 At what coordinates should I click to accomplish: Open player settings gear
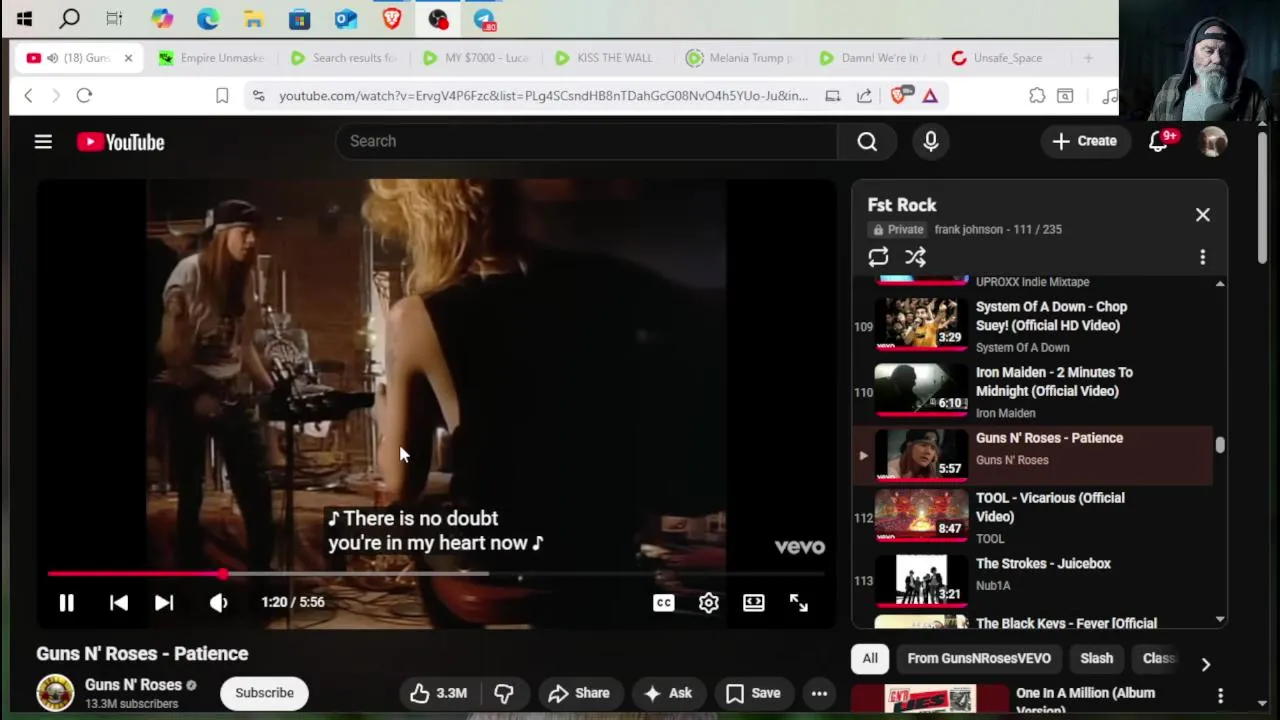pyautogui.click(x=709, y=602)
